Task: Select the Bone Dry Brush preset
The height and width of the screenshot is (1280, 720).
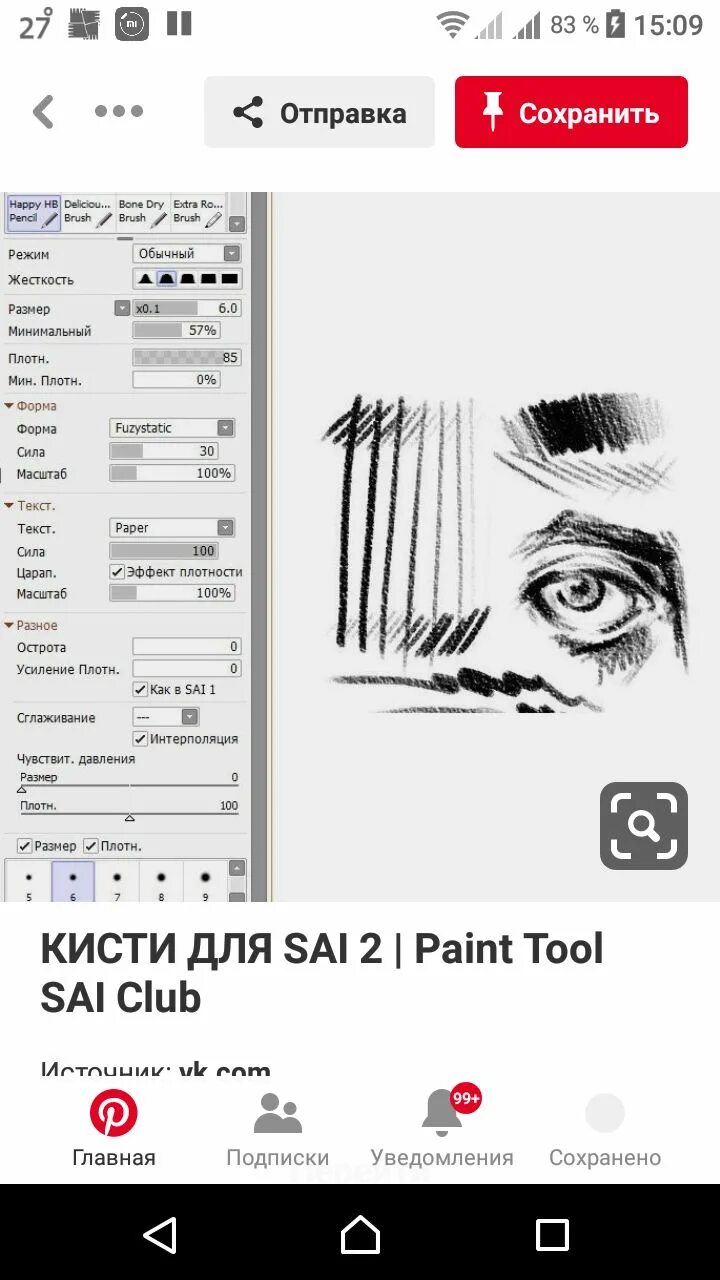Action: [x=142, y=213]
